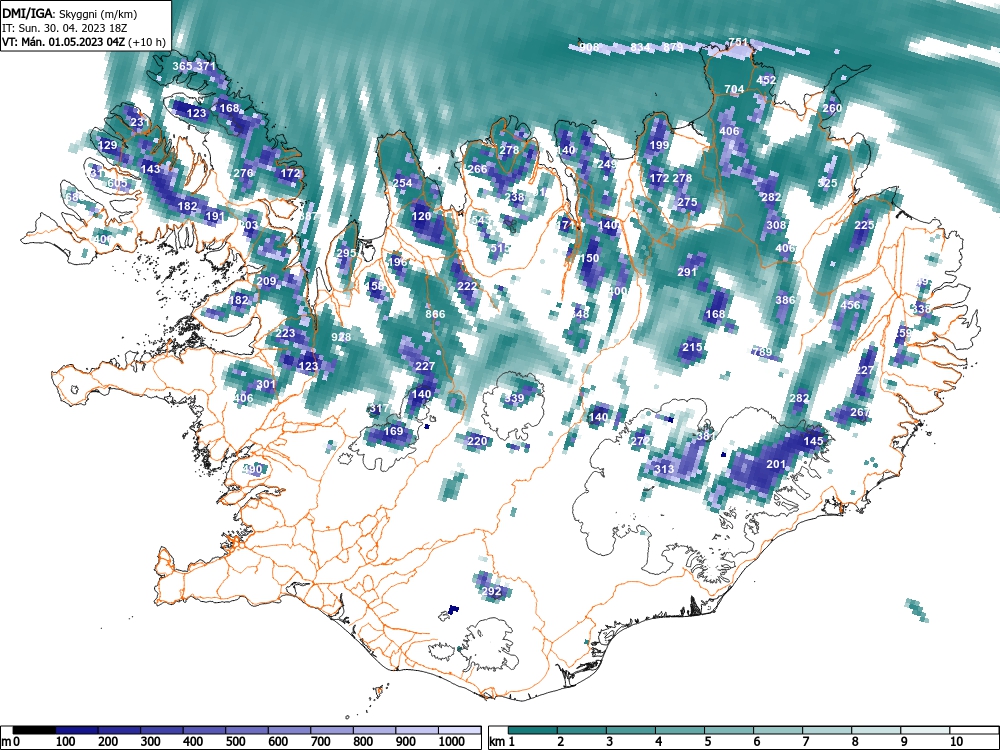Viewport: 1000px width, 750px height.
Task: Click visibility value 145
Action: [813, 441]
